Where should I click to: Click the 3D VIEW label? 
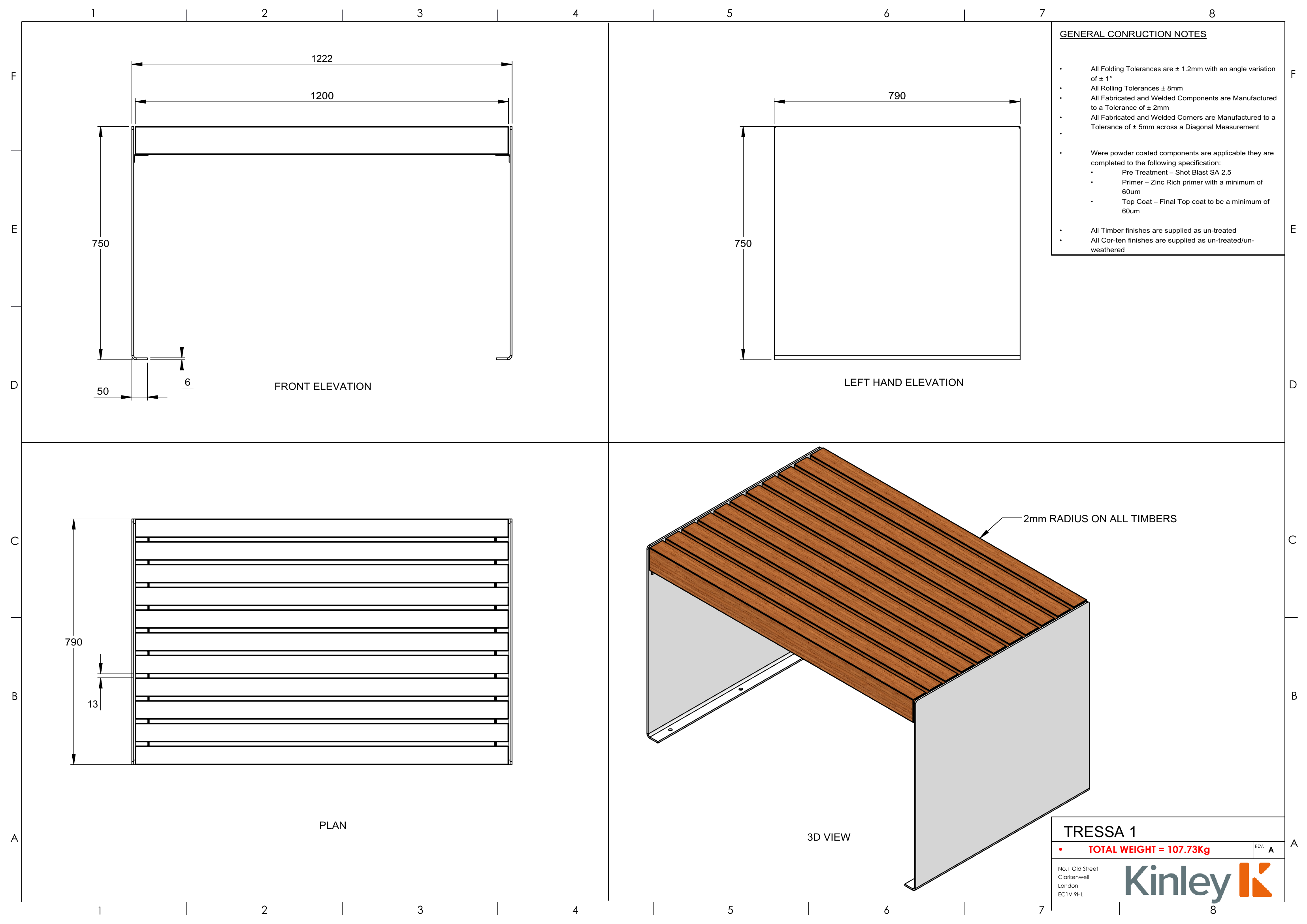click(x=828, y=837)
